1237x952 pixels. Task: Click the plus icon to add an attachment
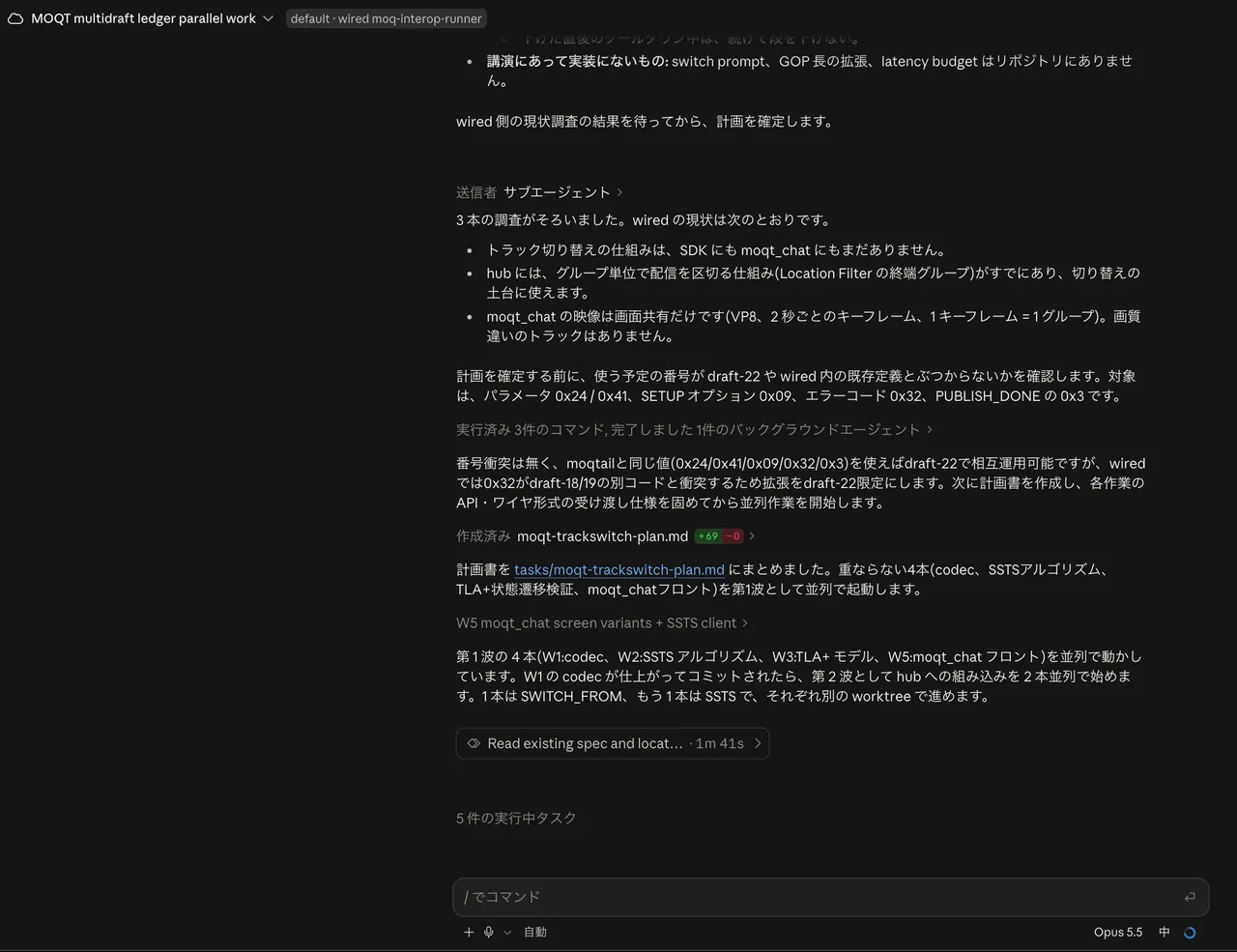[469, 932]
